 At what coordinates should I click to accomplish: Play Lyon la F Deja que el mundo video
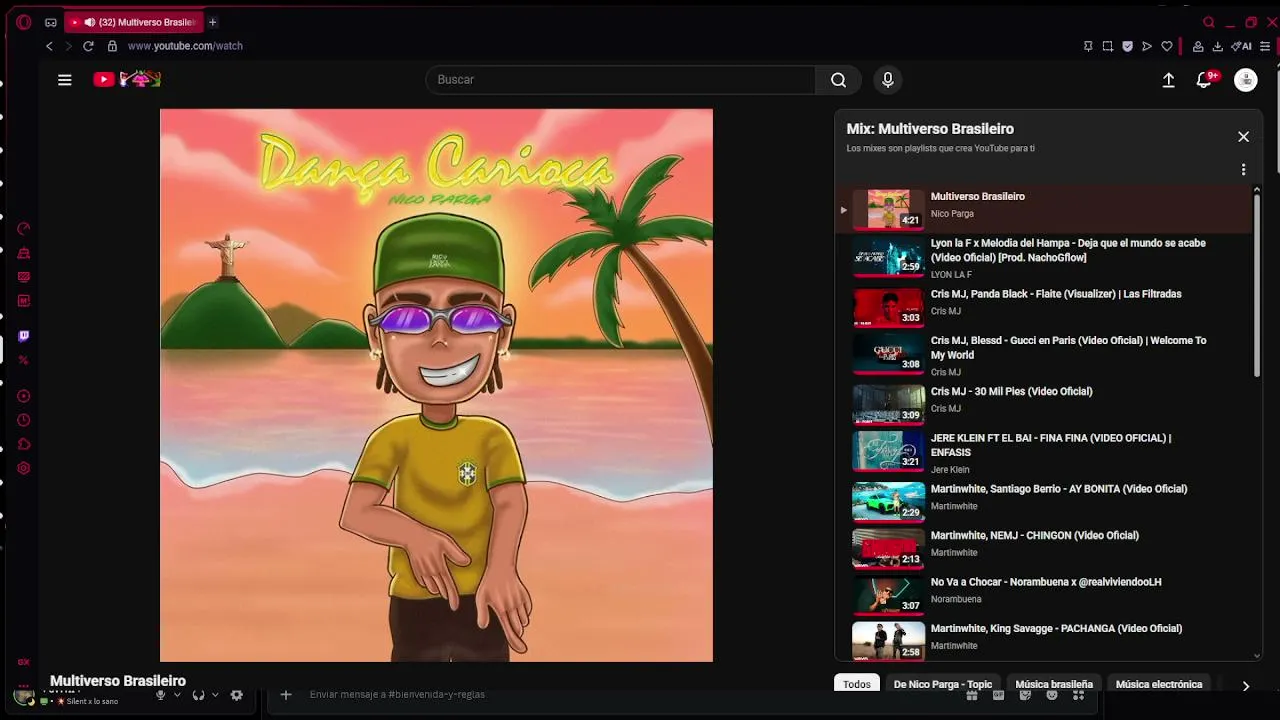1042,257
